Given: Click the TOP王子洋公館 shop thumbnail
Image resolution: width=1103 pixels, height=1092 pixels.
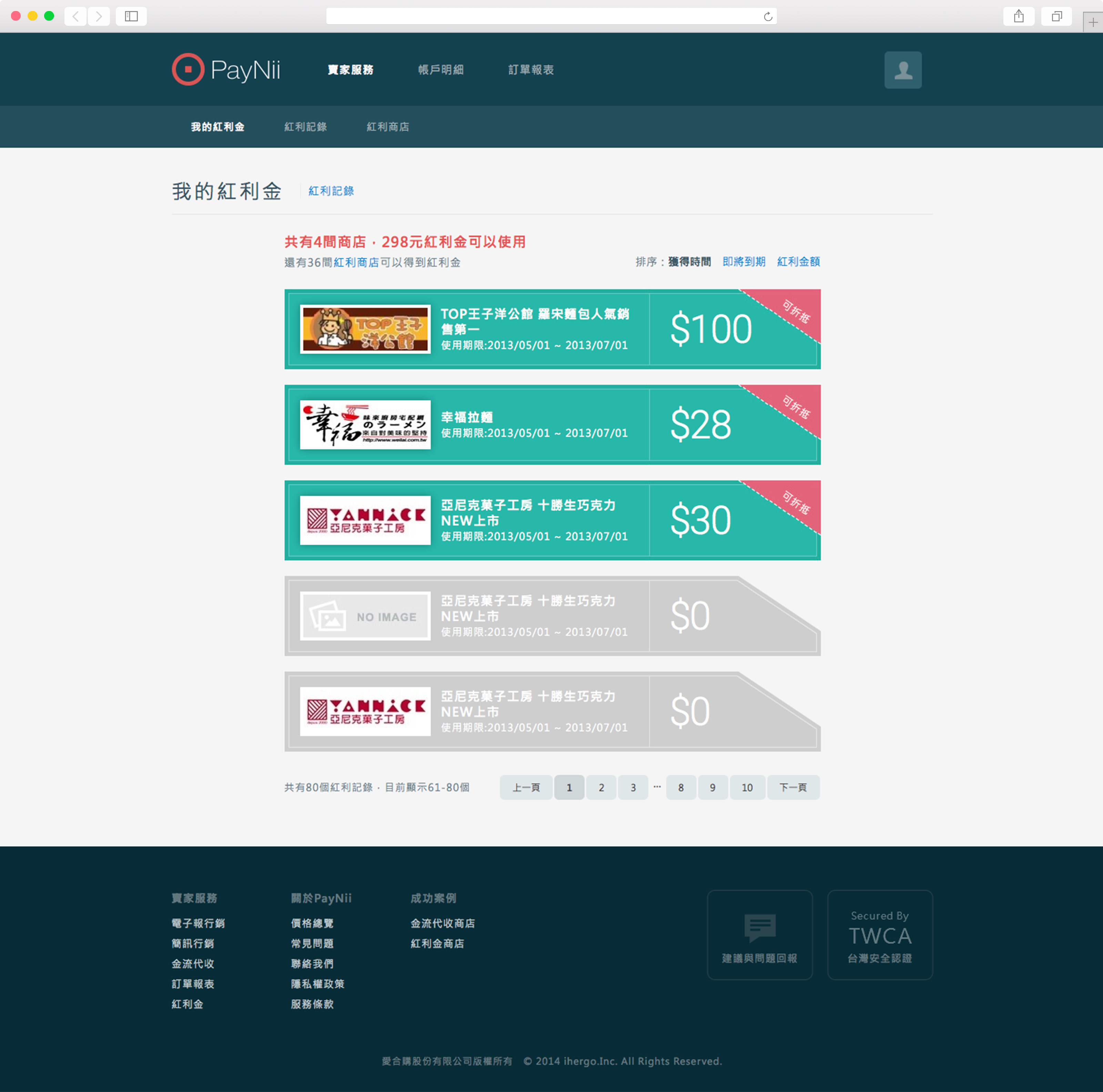Looking at the screenshot, I should click(365, 329).
